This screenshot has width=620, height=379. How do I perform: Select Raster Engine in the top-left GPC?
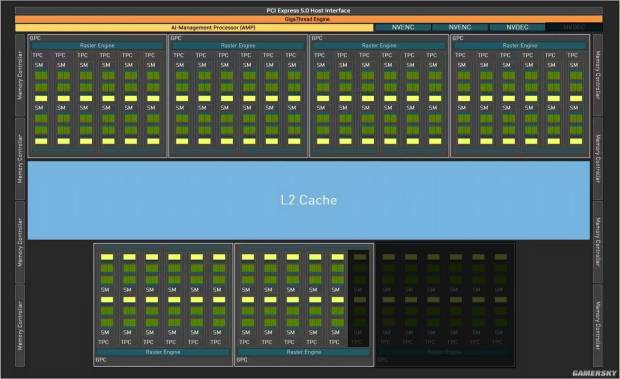(x=97, y=45)
